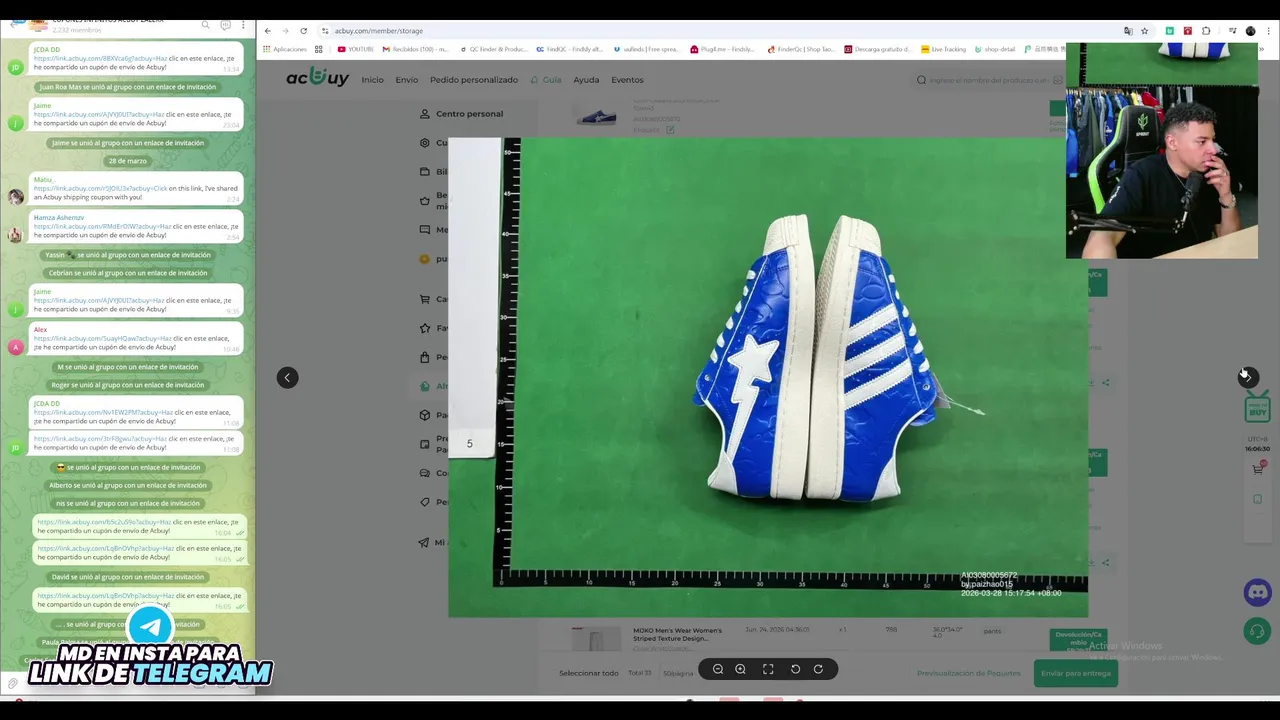Open the Chrome profile avatar
The width and height of the screenshot is (1280, 720).
[x=1250, y=31]
